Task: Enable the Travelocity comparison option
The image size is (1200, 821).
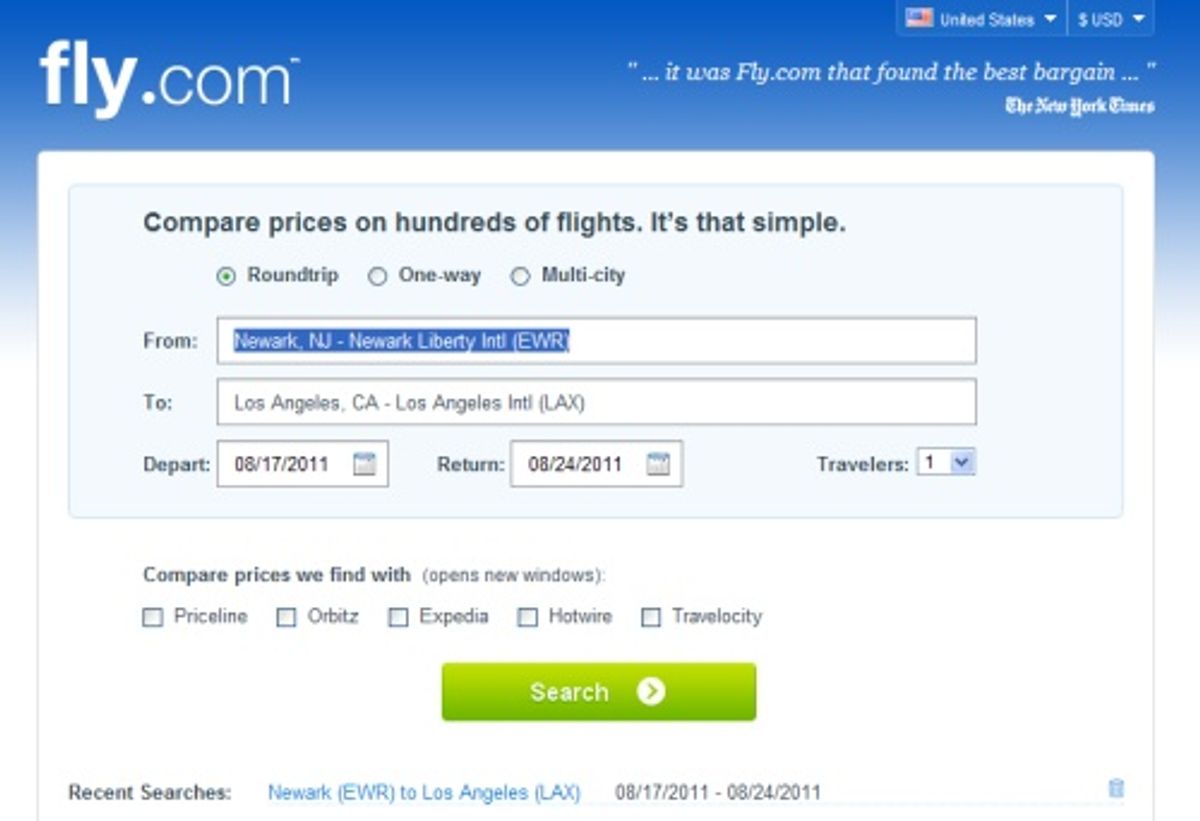Action: coord(650,617)
